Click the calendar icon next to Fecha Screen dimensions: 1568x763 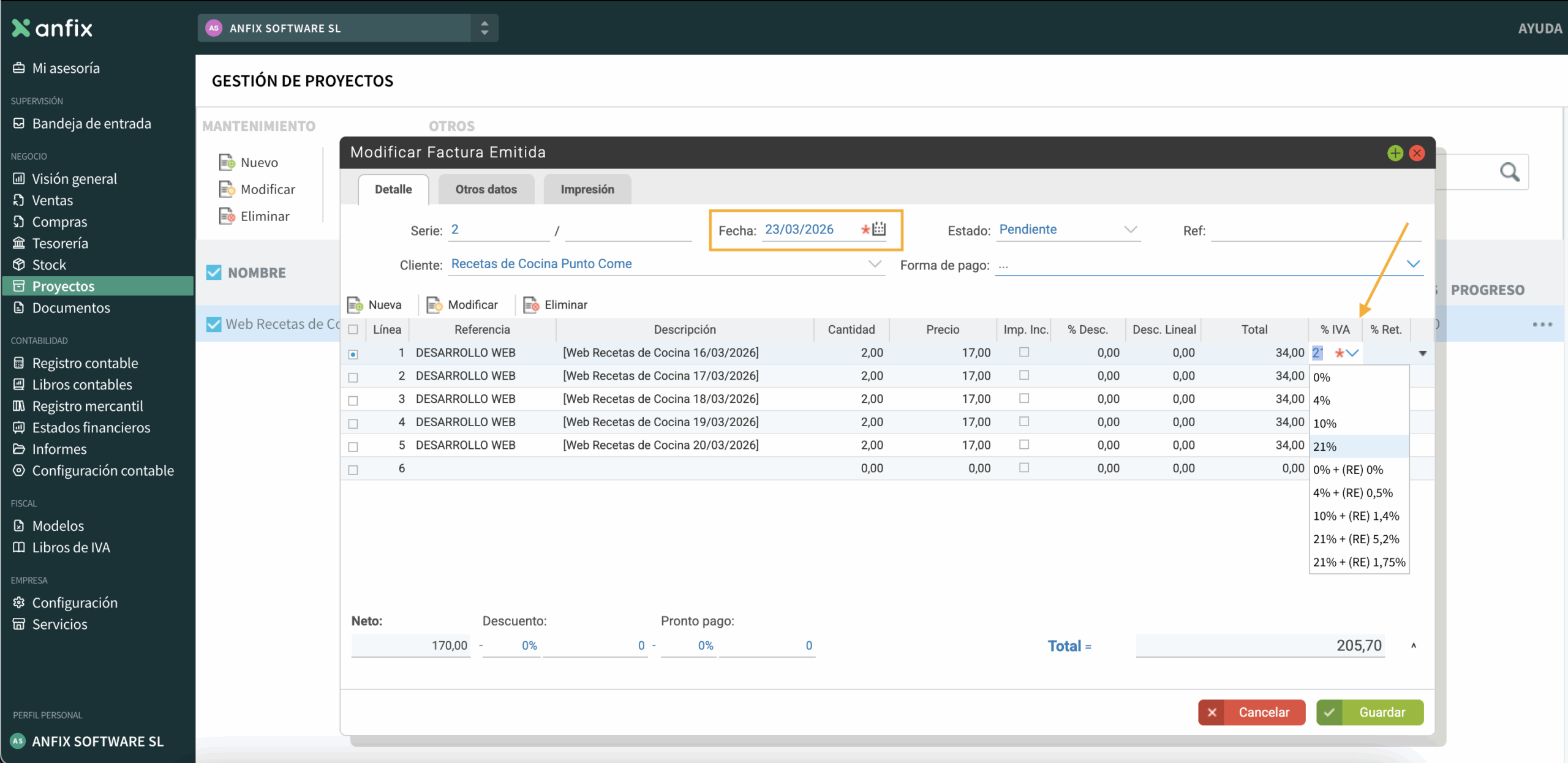tap(880, 229)
